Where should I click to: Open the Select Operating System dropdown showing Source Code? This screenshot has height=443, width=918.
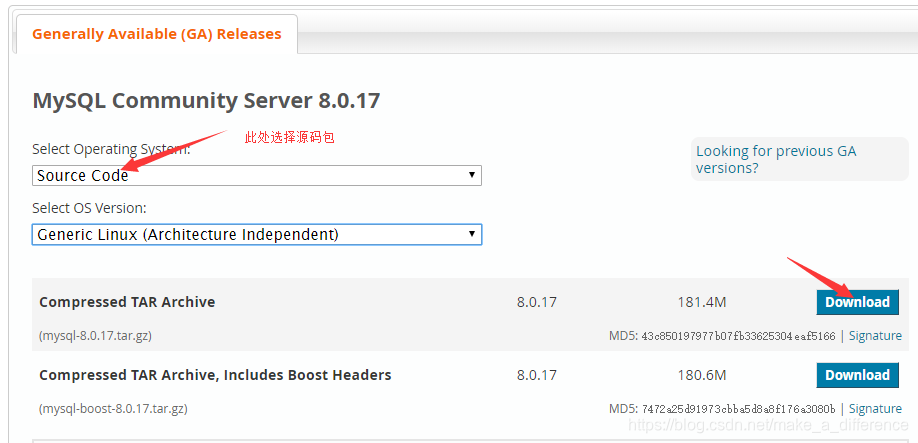click(x=256, y=176)
